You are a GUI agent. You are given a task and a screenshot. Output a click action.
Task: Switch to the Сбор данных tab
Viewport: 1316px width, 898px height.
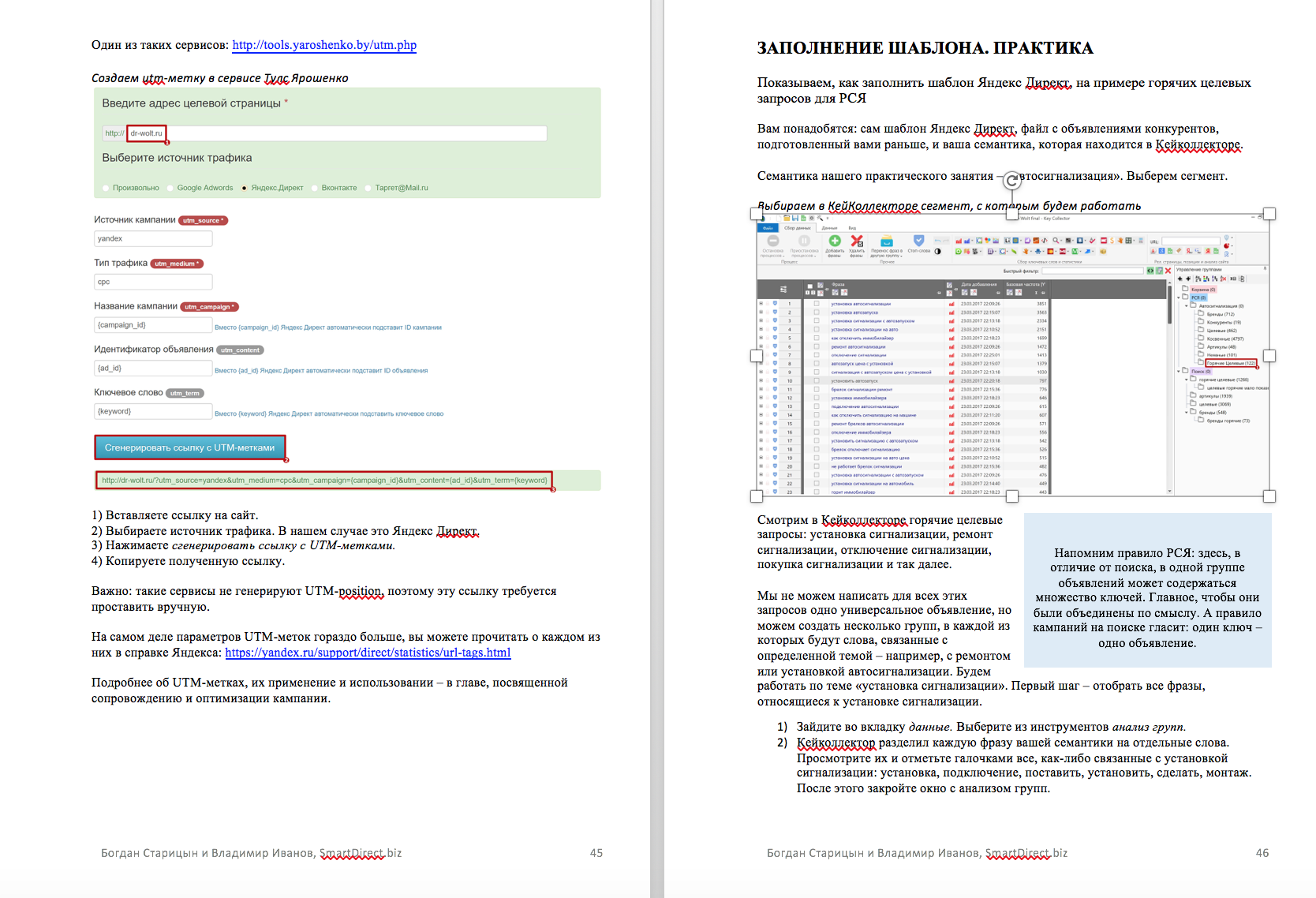798,228
